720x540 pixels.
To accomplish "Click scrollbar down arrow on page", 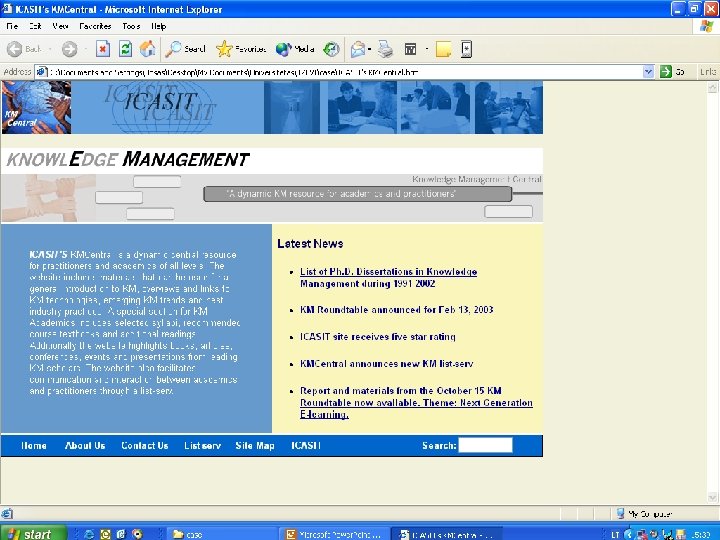I will (x=713, y=497).
